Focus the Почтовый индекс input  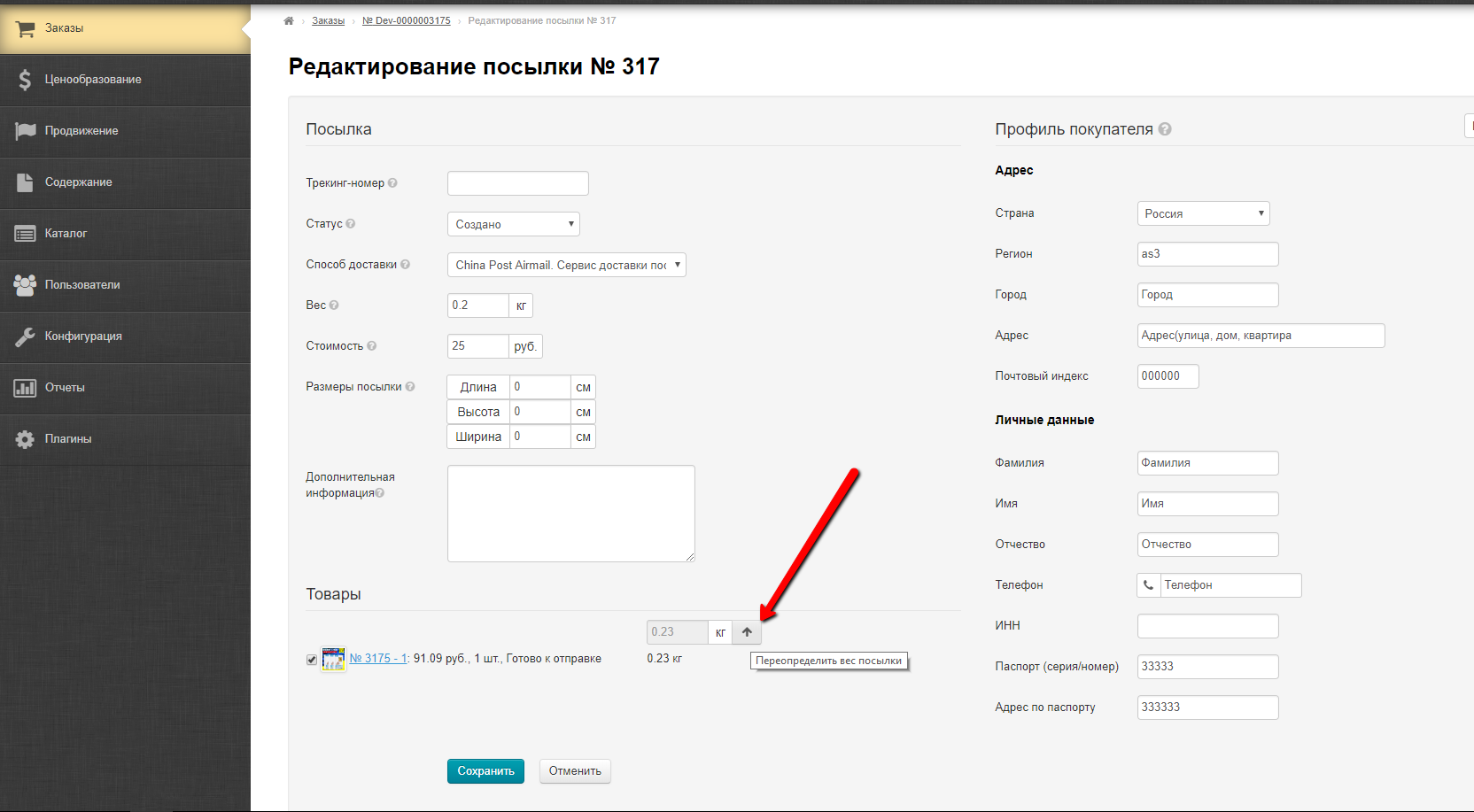(x=1168, y=376)
